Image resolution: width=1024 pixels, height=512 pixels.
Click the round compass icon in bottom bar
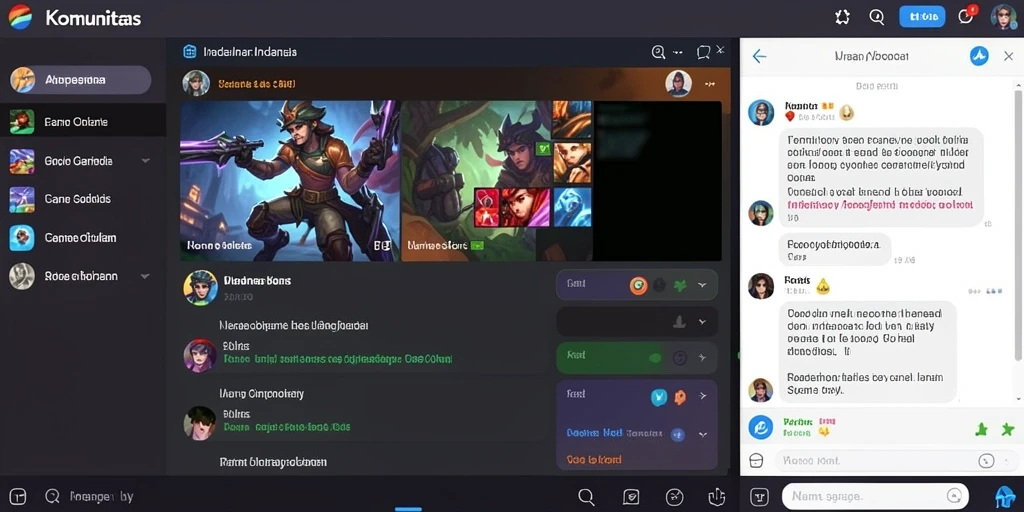tap(675, 497)
